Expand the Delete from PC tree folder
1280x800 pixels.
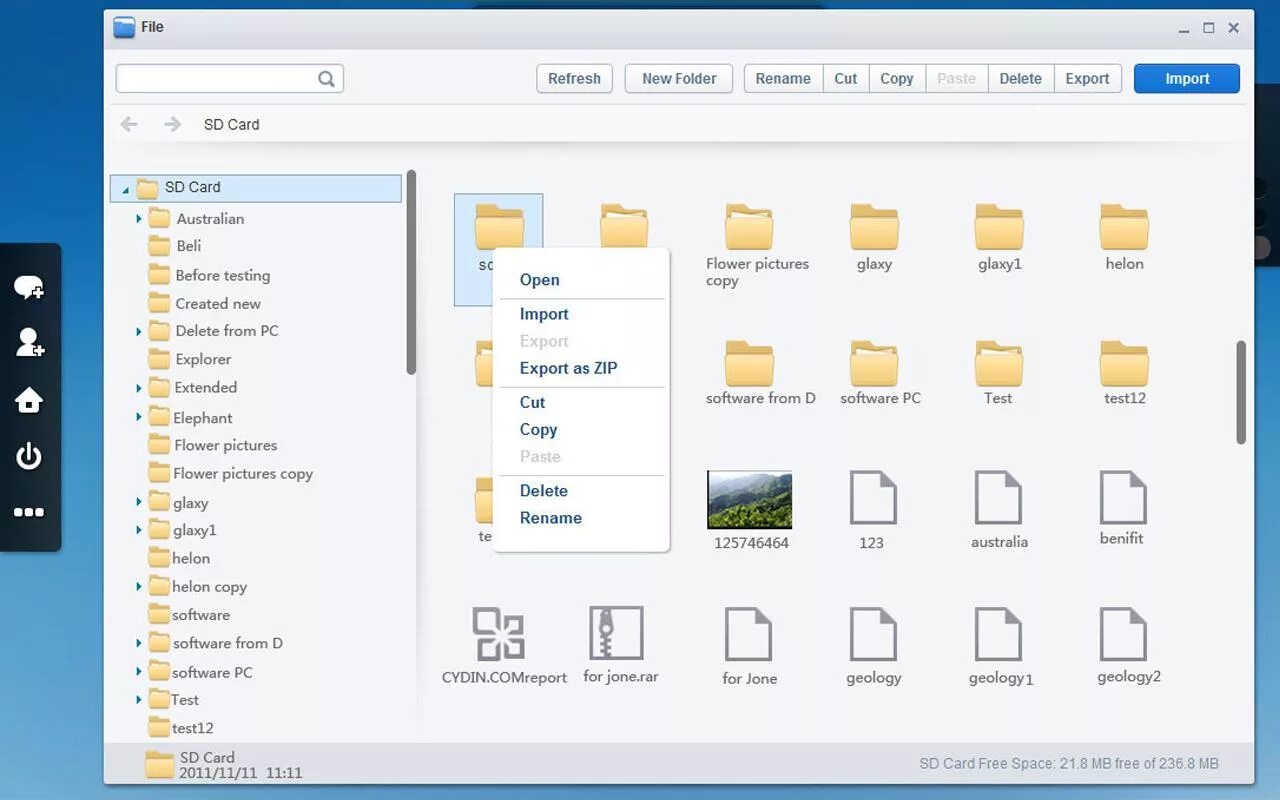click(x=139, y=331)
